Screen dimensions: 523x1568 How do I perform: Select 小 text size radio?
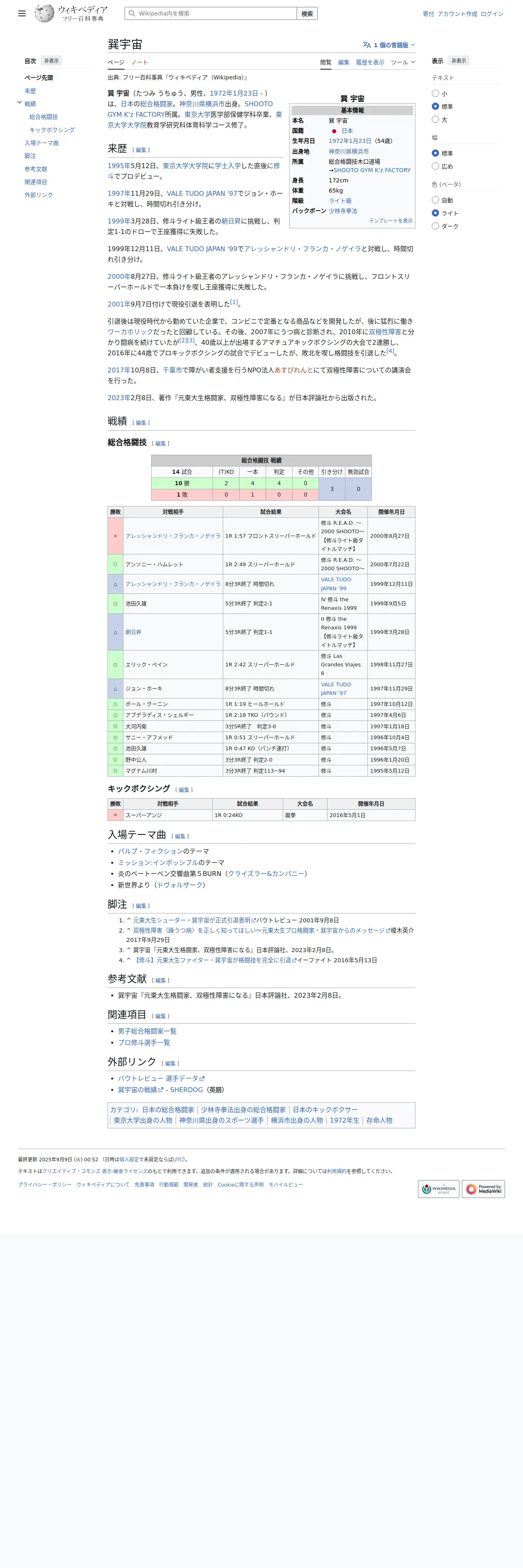(x=435, y=94)
